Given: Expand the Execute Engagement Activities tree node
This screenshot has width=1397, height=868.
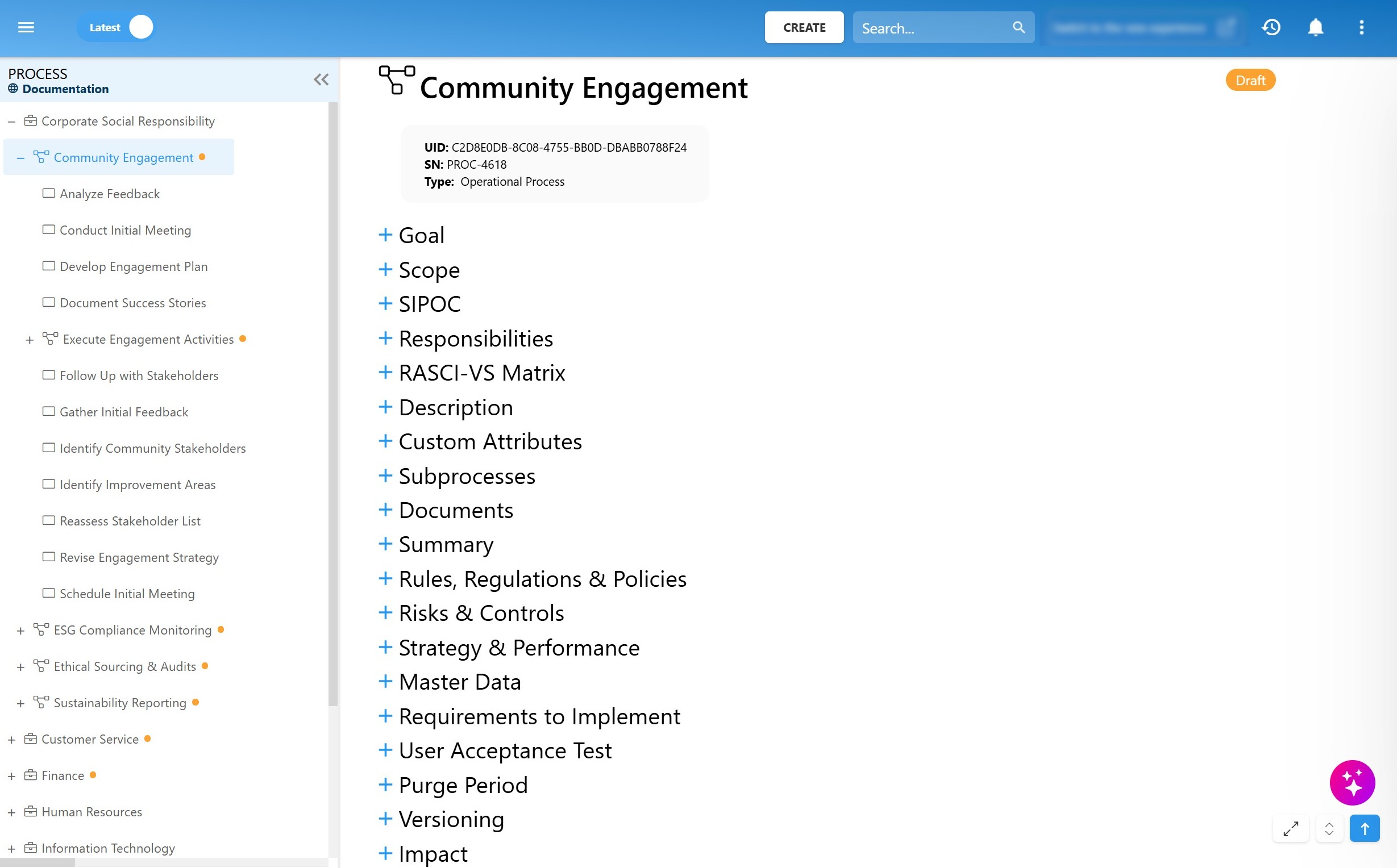Looking at the screenshot, I should [30, 340].
